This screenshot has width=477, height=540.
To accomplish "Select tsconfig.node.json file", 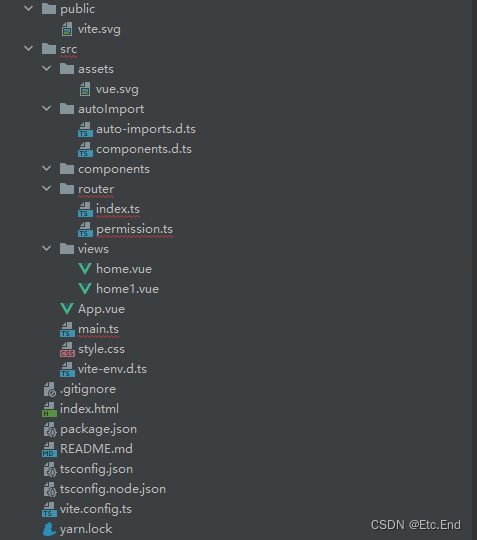I will (x=113, y=489).
